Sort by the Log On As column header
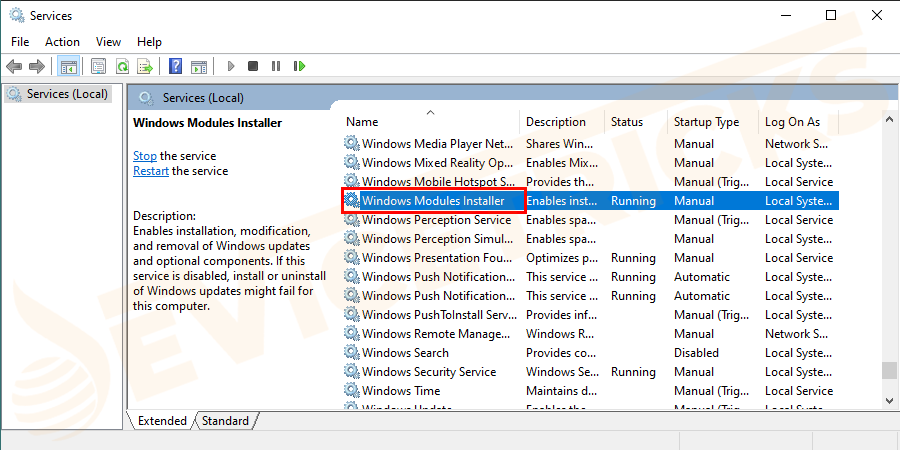 pos(799,122)
